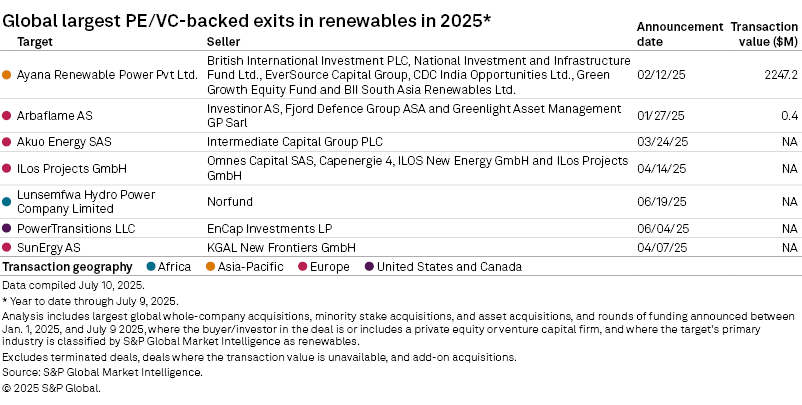
Task: Click the 2247.2 transaction value cell
Action: click(x=777, y=75)
